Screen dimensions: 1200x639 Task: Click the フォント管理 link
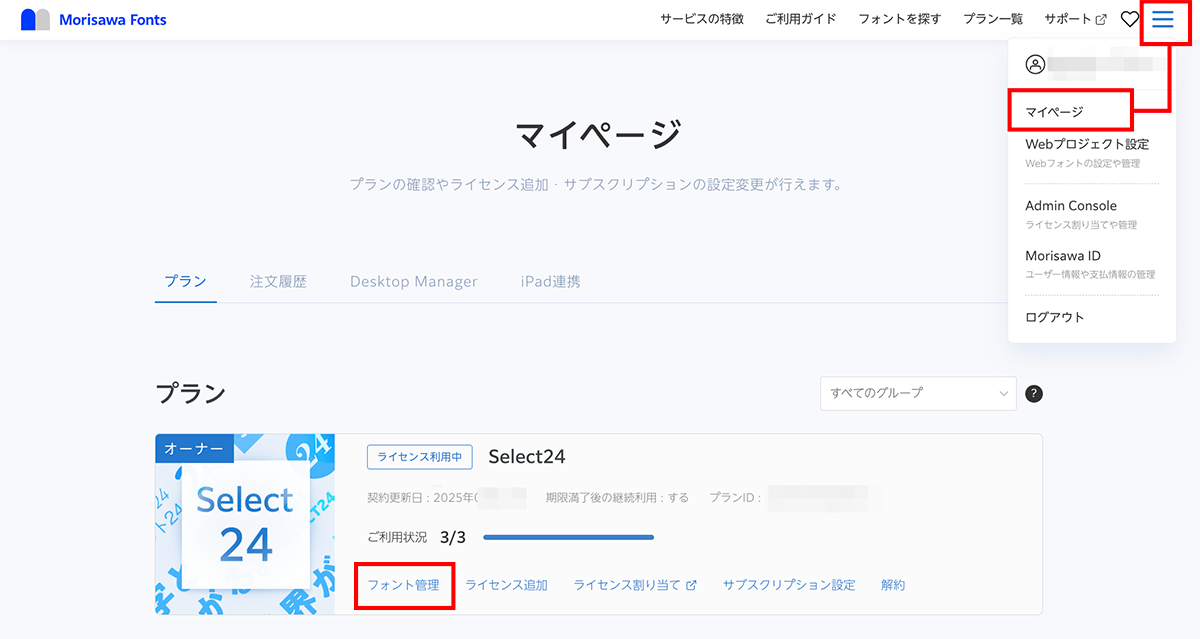[x=403, y=585]
